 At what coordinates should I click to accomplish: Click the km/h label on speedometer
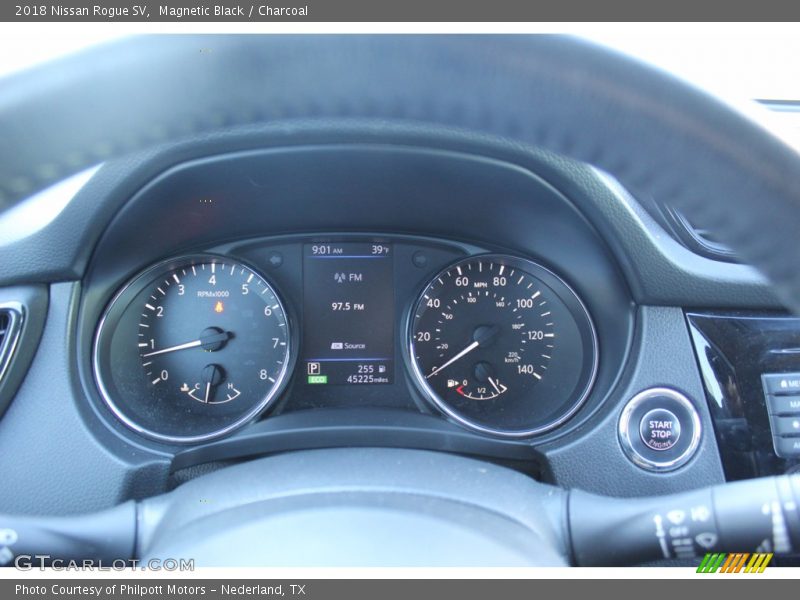(512, 360)
